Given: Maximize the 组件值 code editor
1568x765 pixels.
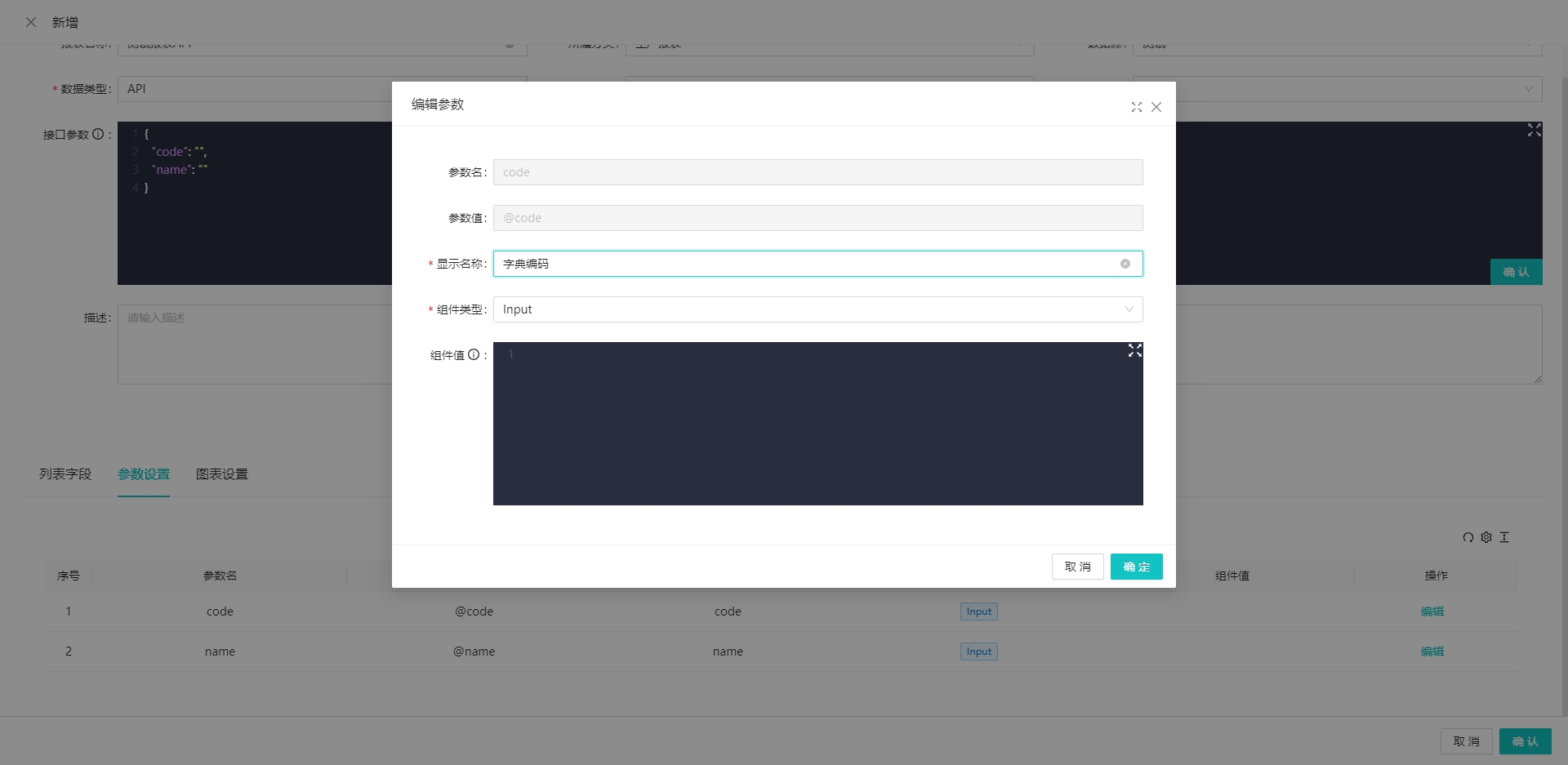Looking at the screenshot, I should (1135, 350).
